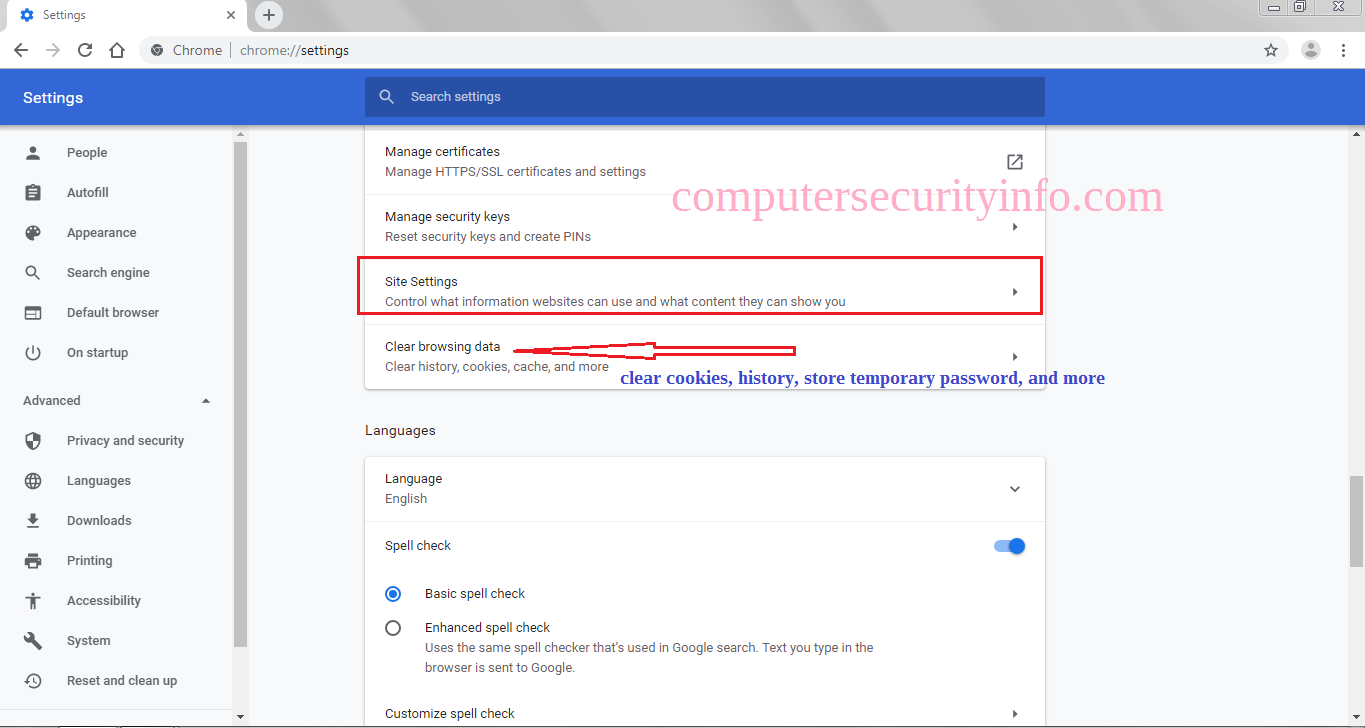Click the Printing printer icon

(33, 561)
